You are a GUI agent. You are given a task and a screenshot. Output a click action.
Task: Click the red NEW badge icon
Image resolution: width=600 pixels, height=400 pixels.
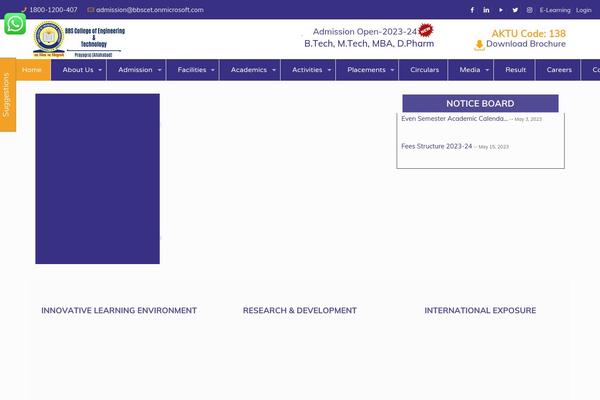[426, 30]
